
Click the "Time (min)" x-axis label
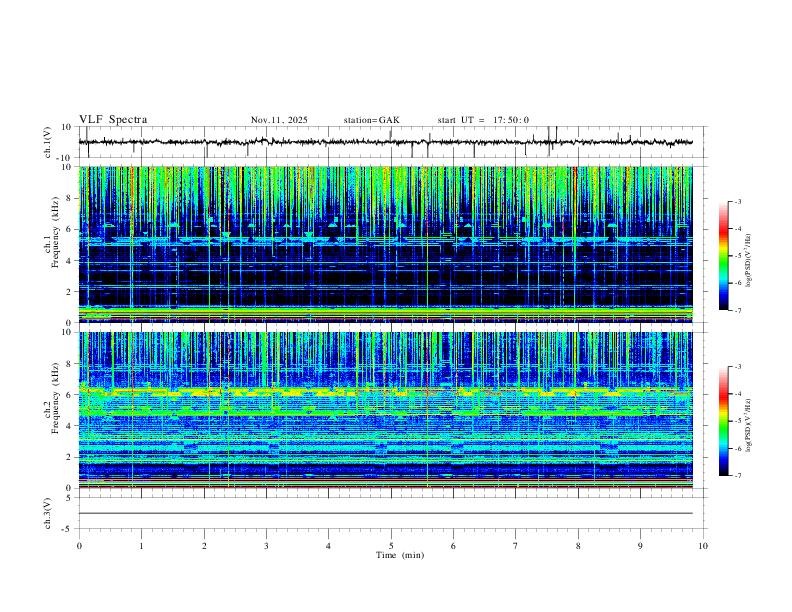click(x=400, y=555)
